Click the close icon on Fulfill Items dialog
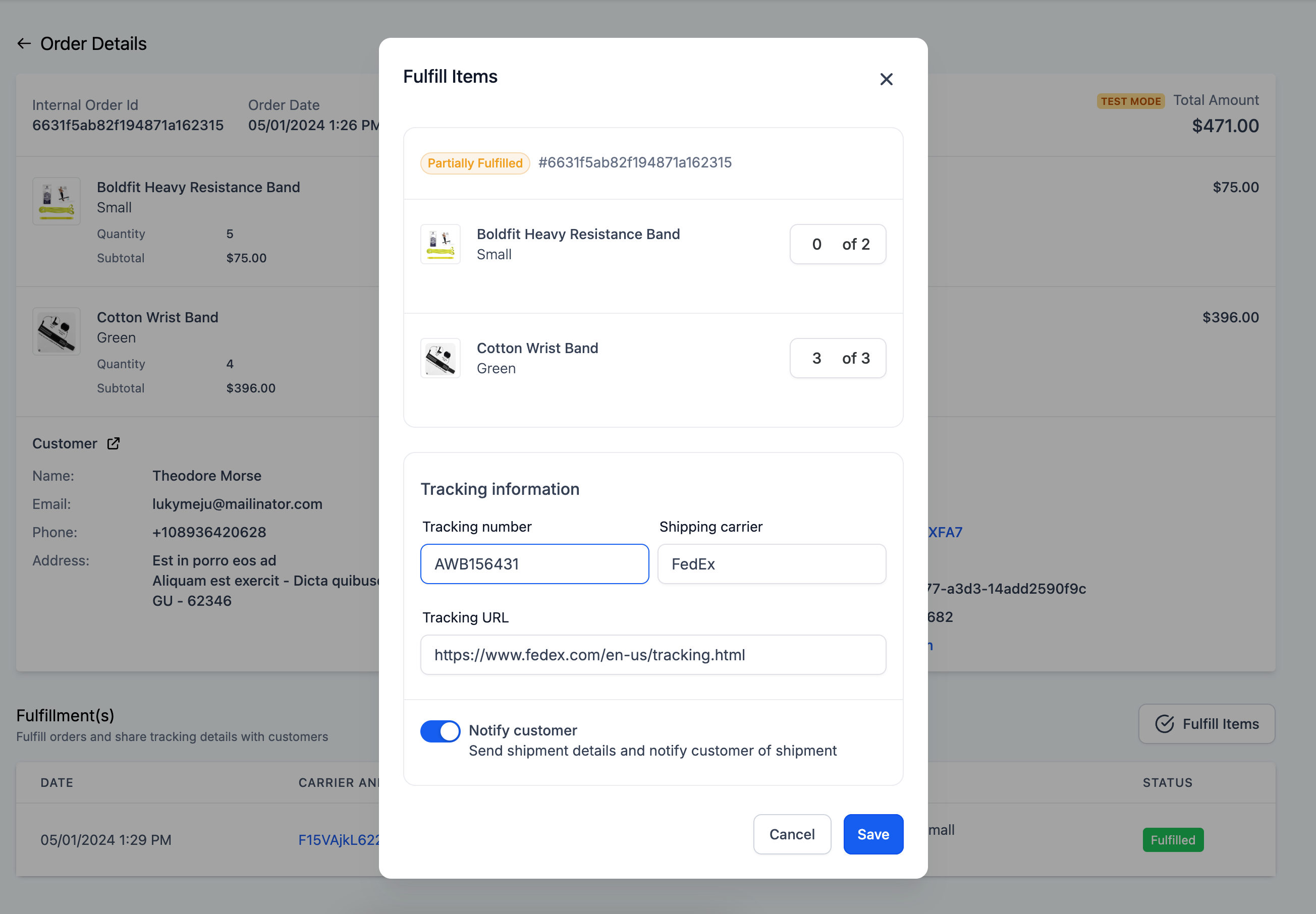Viewport: 1316px width, 914px height. click(885, 79)
